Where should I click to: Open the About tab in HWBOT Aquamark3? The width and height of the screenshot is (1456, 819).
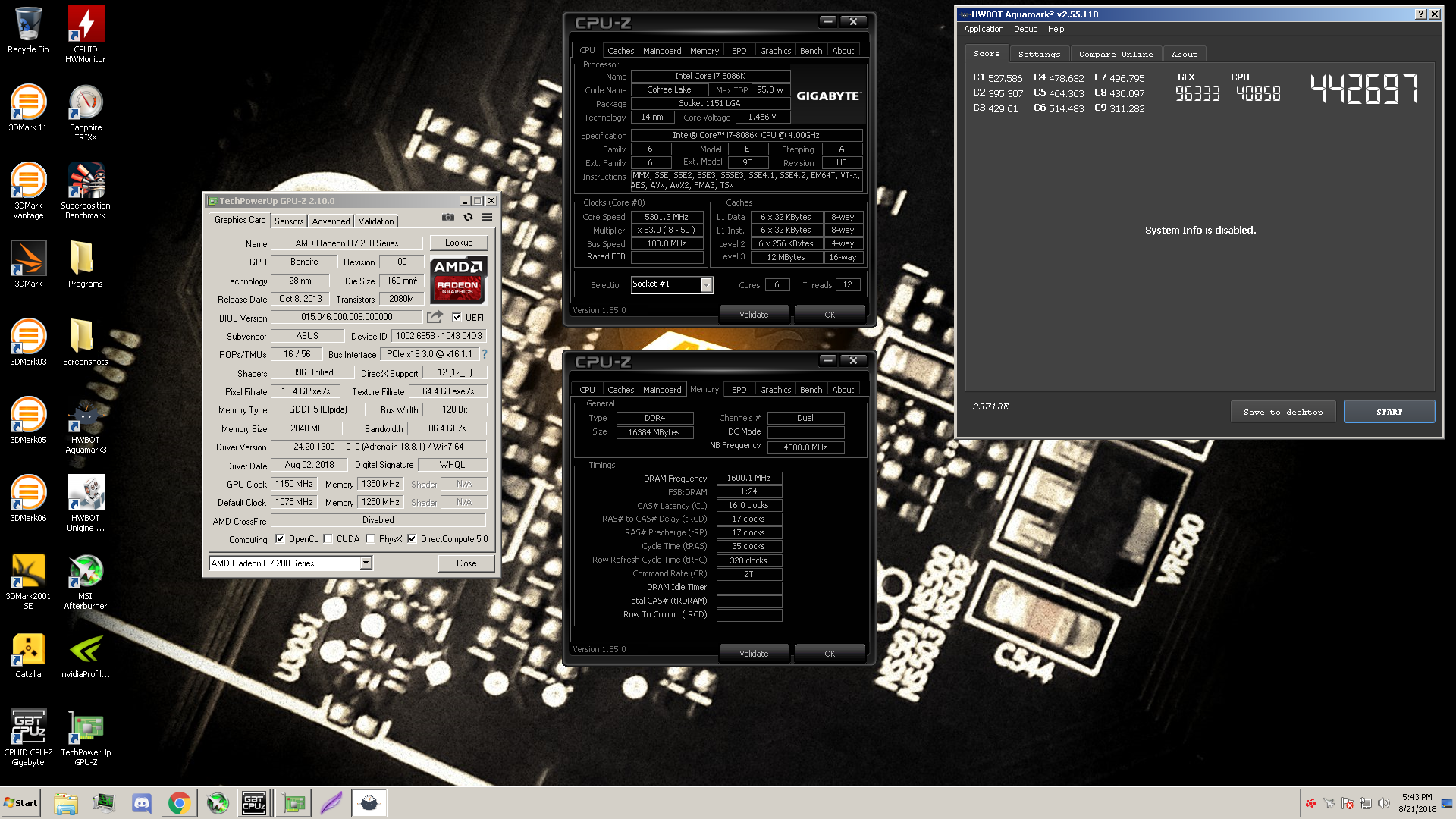[1184, 54]
